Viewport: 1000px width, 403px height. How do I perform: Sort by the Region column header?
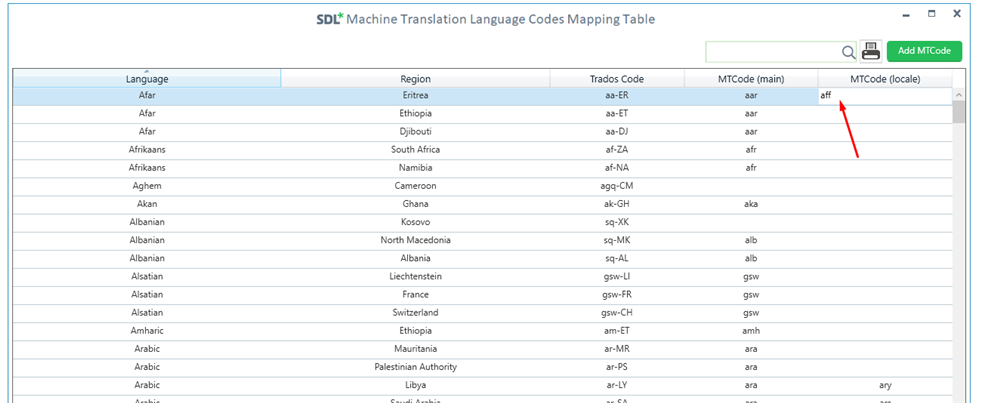(415, 79)
